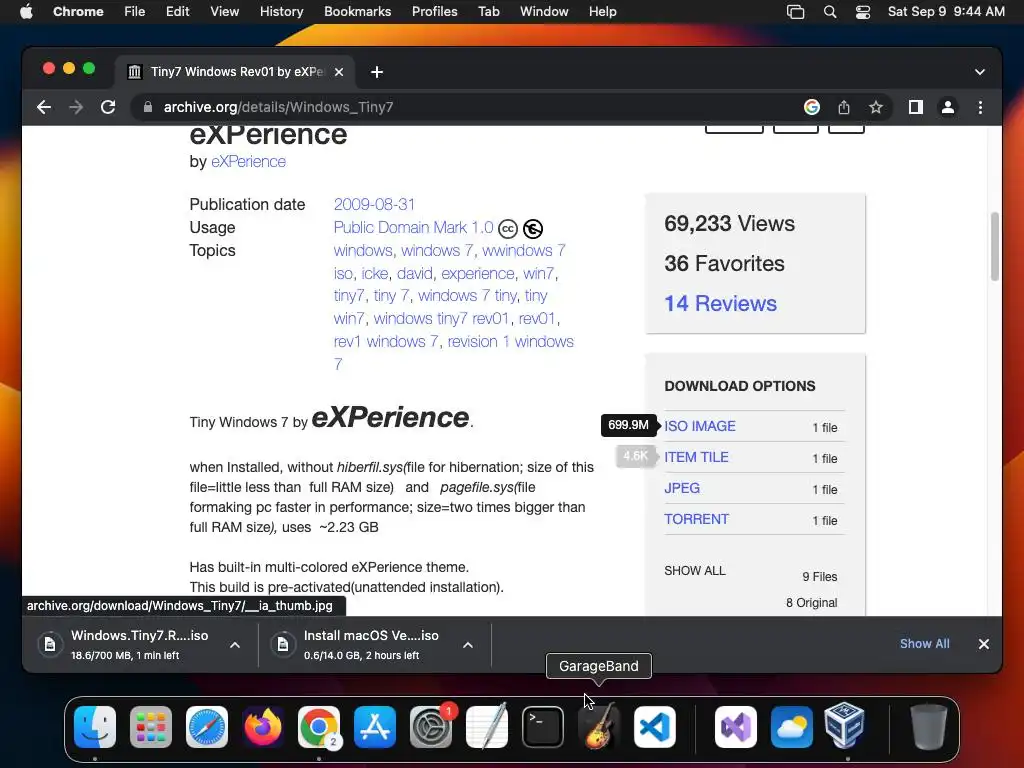Screen dimensions: 1024x768
Task: Open a new tab with plus button
Action: click(377, 72)
